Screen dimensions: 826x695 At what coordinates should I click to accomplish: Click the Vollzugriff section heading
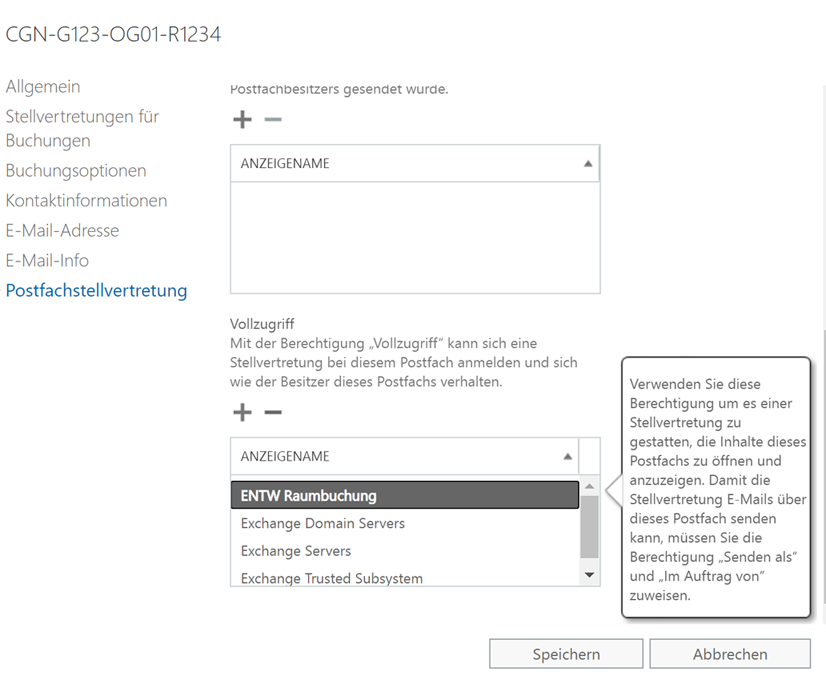262,324
